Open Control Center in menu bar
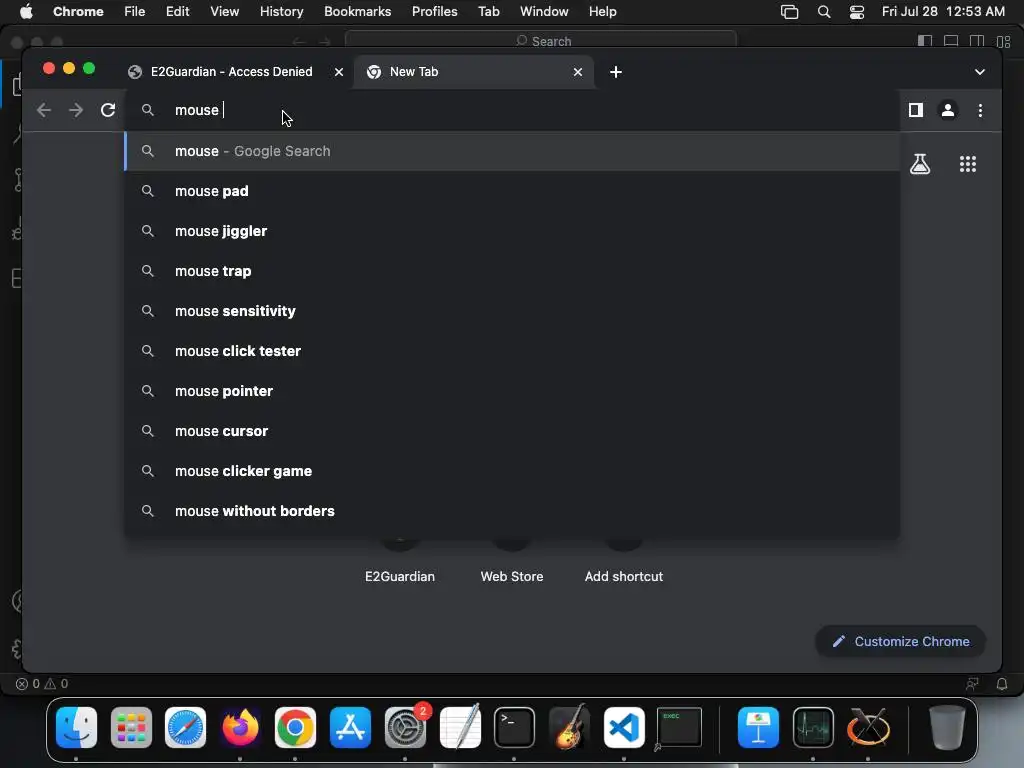This screenshot has height=768, width=1024. [857, 12]
